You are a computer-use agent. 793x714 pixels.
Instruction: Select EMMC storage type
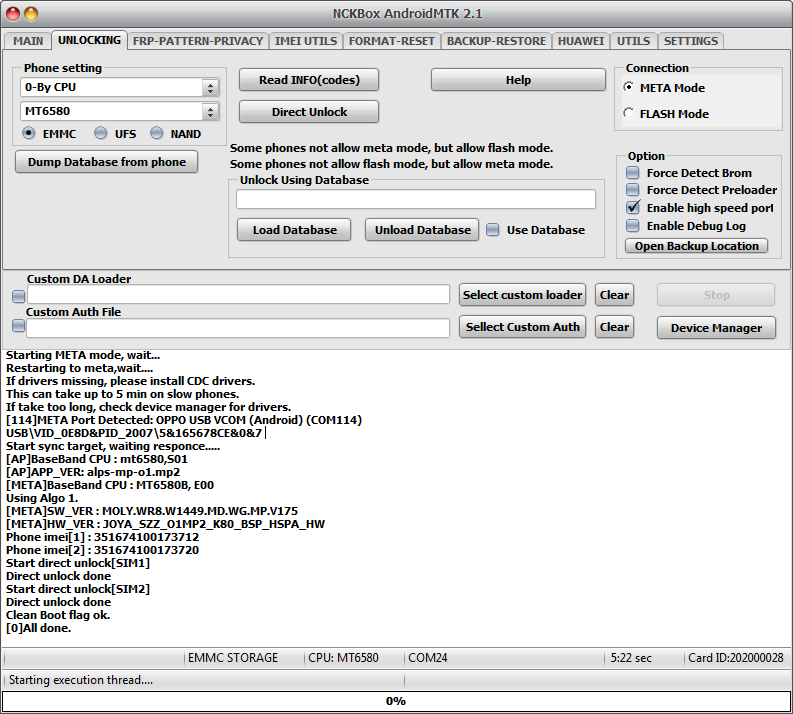(x=29, y=133)
